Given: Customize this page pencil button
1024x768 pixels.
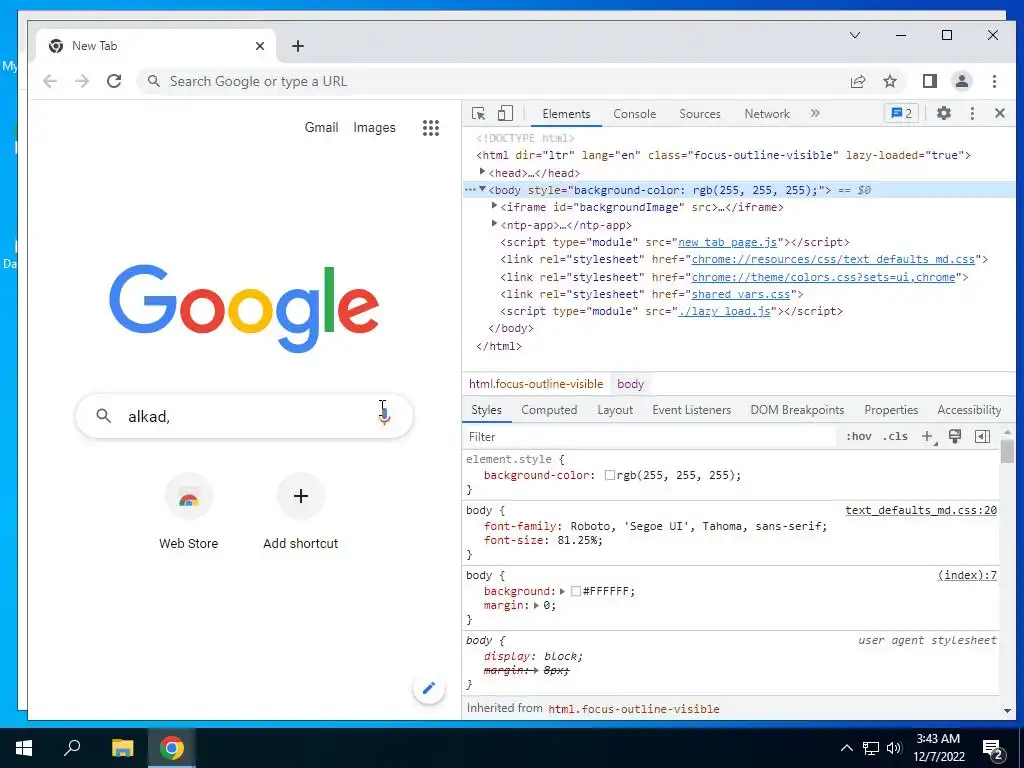Looking at the screenshot, I should coord(428,688).
